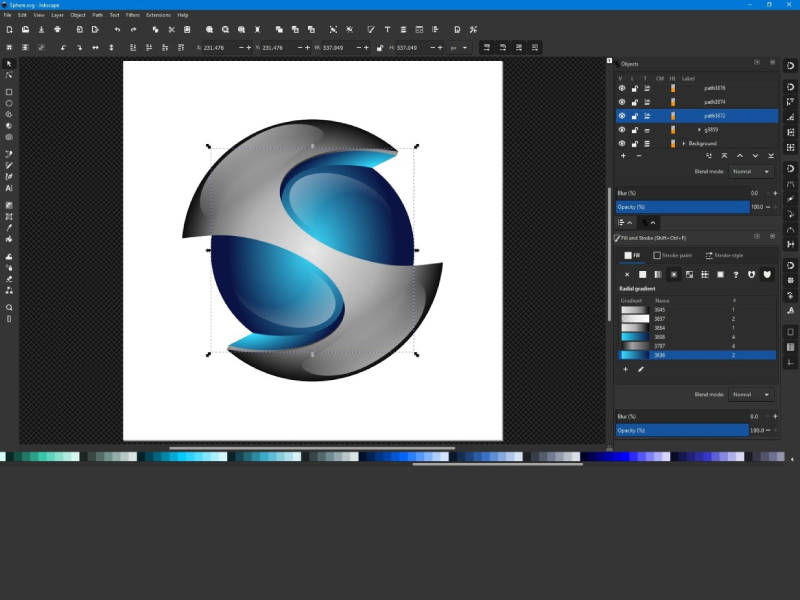Set fill to flat color
The image size is (800, 600).
tap(642, 274)
